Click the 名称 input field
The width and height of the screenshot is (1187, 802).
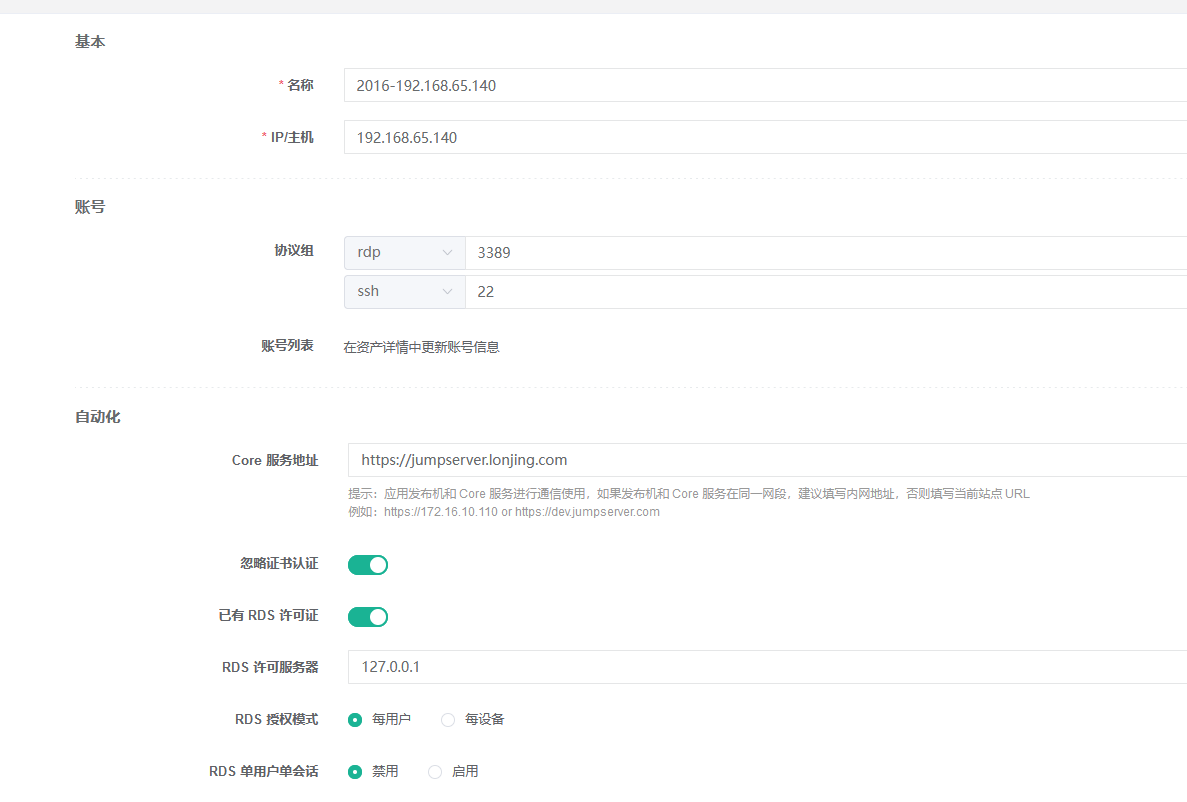click(x=600, y=85)
